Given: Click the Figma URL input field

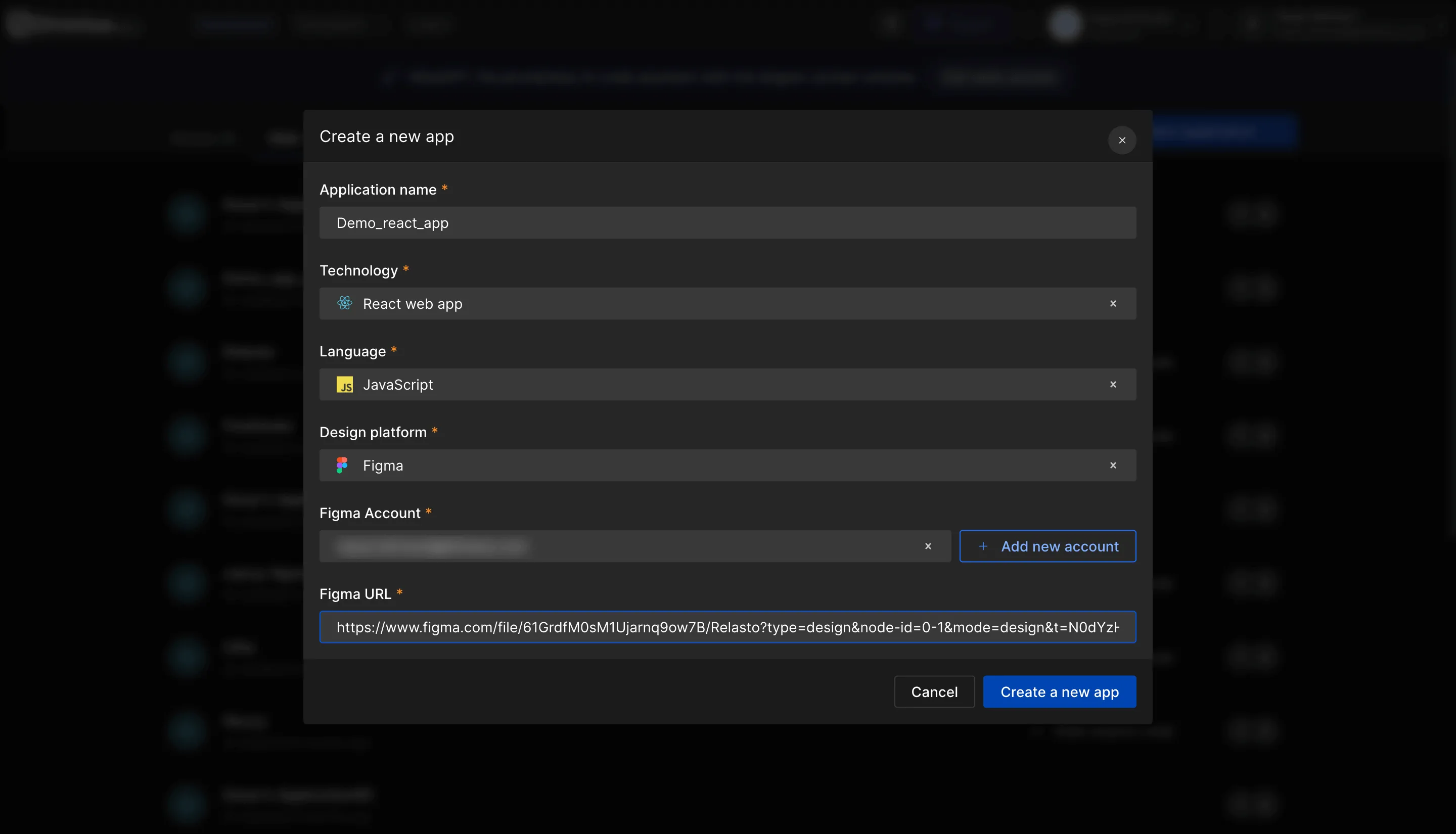Looking at the screenshot, I should tap(727, 627).
